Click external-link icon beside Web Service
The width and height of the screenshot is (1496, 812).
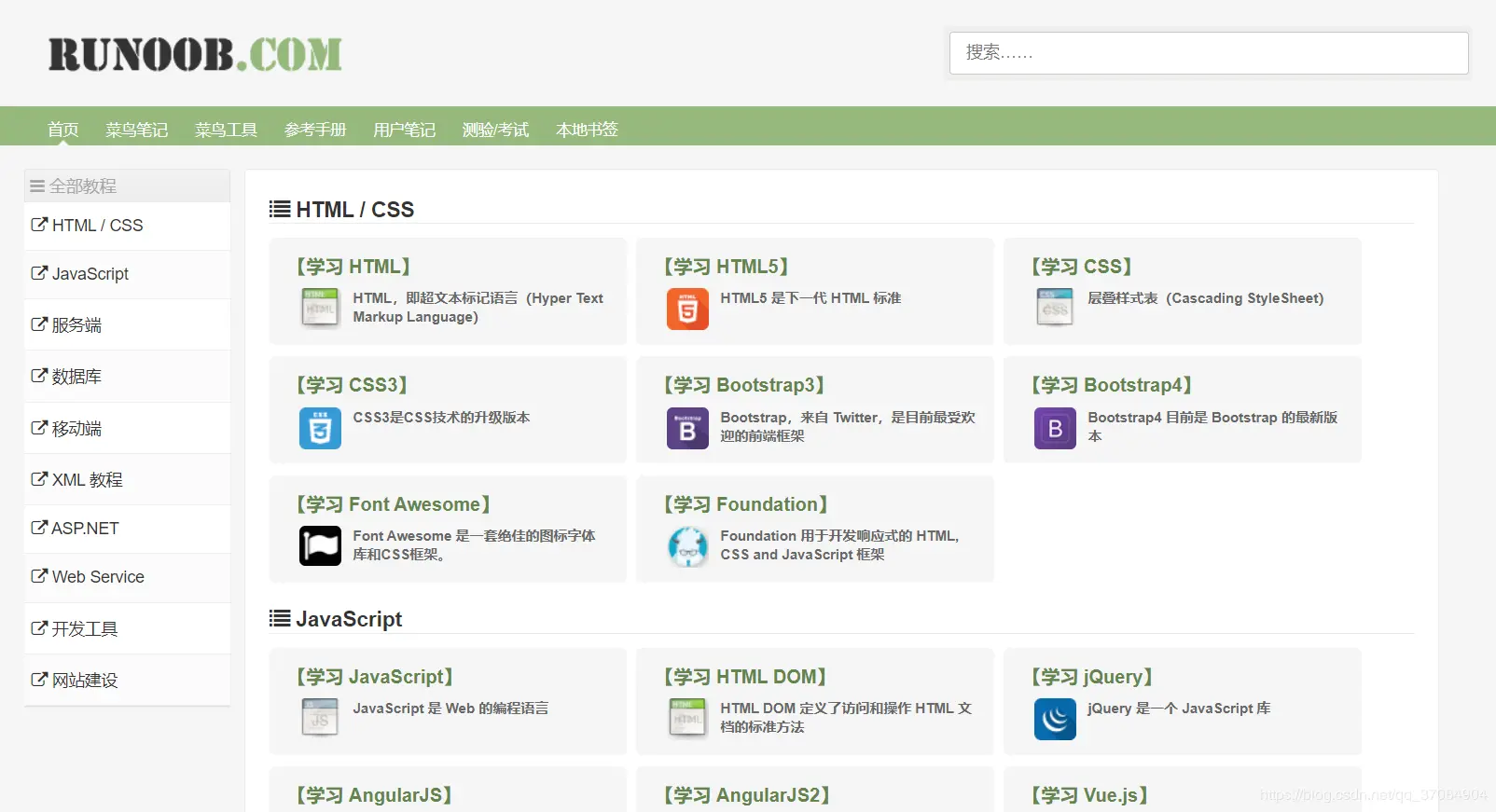(39, 576)
